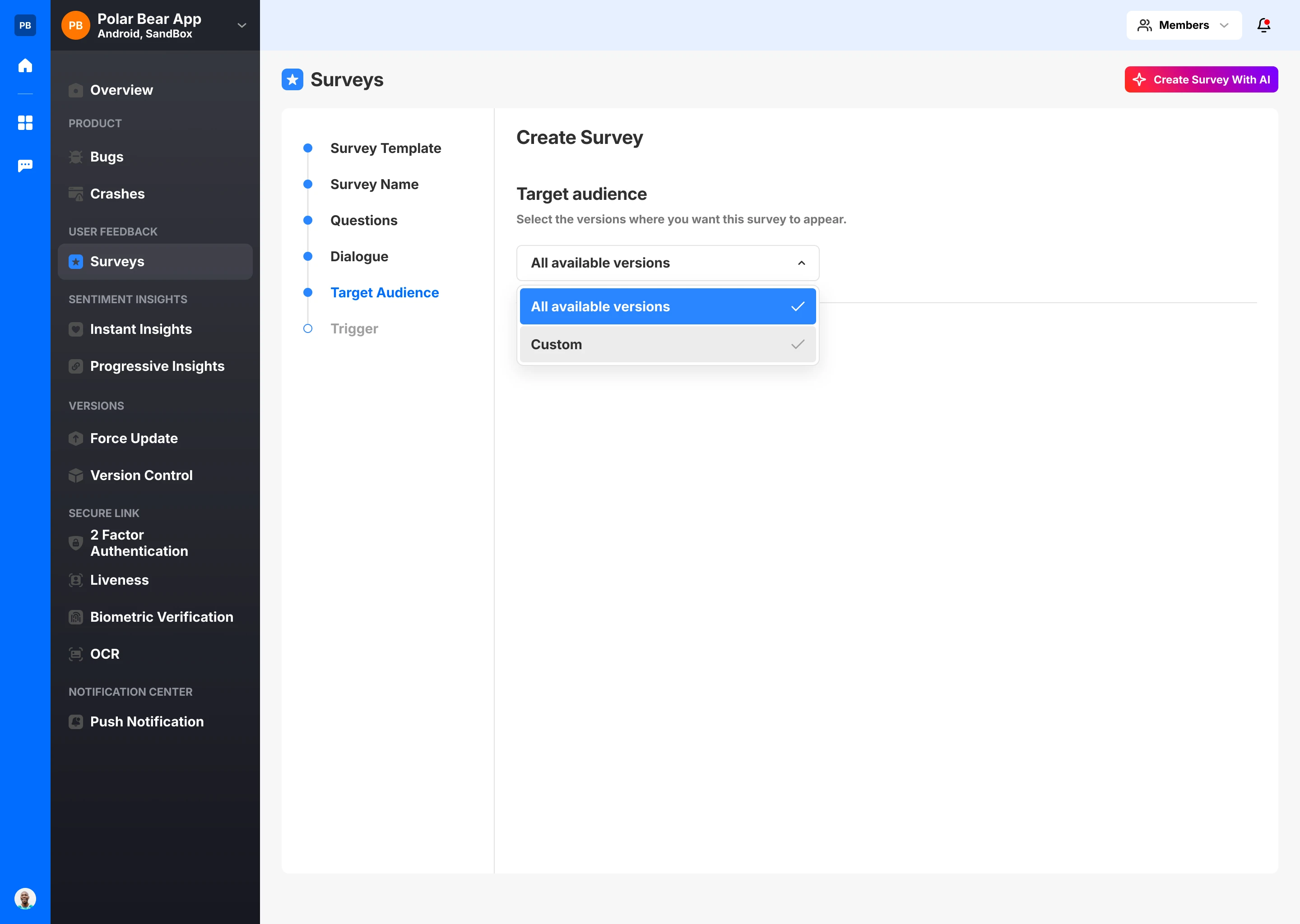Click the Trigger step circle
The image size is (1300, 924).
pyautogui.click(x=308, y=328)
